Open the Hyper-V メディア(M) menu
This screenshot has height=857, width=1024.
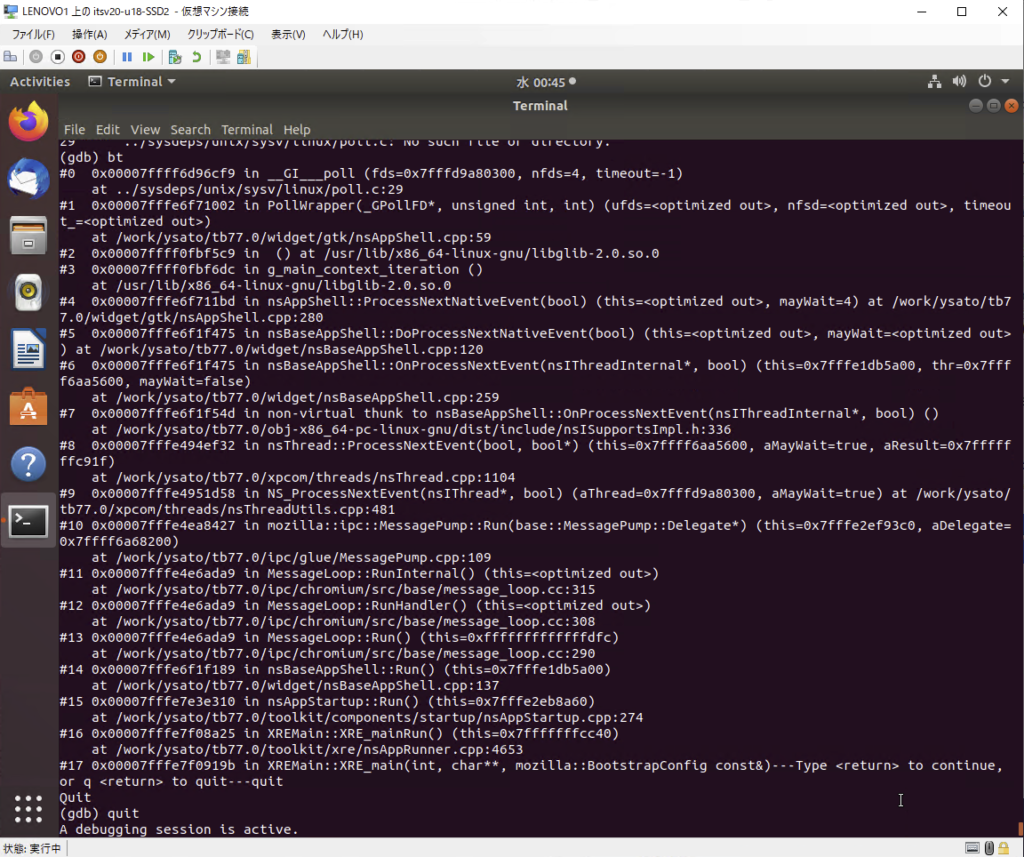tap(146, 34)
